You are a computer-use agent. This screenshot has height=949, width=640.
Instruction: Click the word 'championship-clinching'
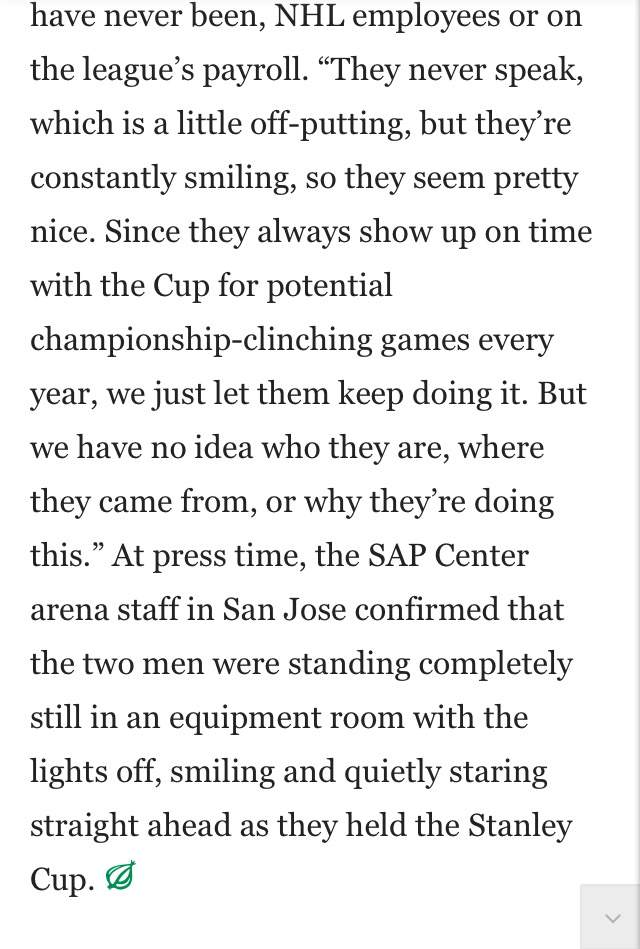(201, 340)
